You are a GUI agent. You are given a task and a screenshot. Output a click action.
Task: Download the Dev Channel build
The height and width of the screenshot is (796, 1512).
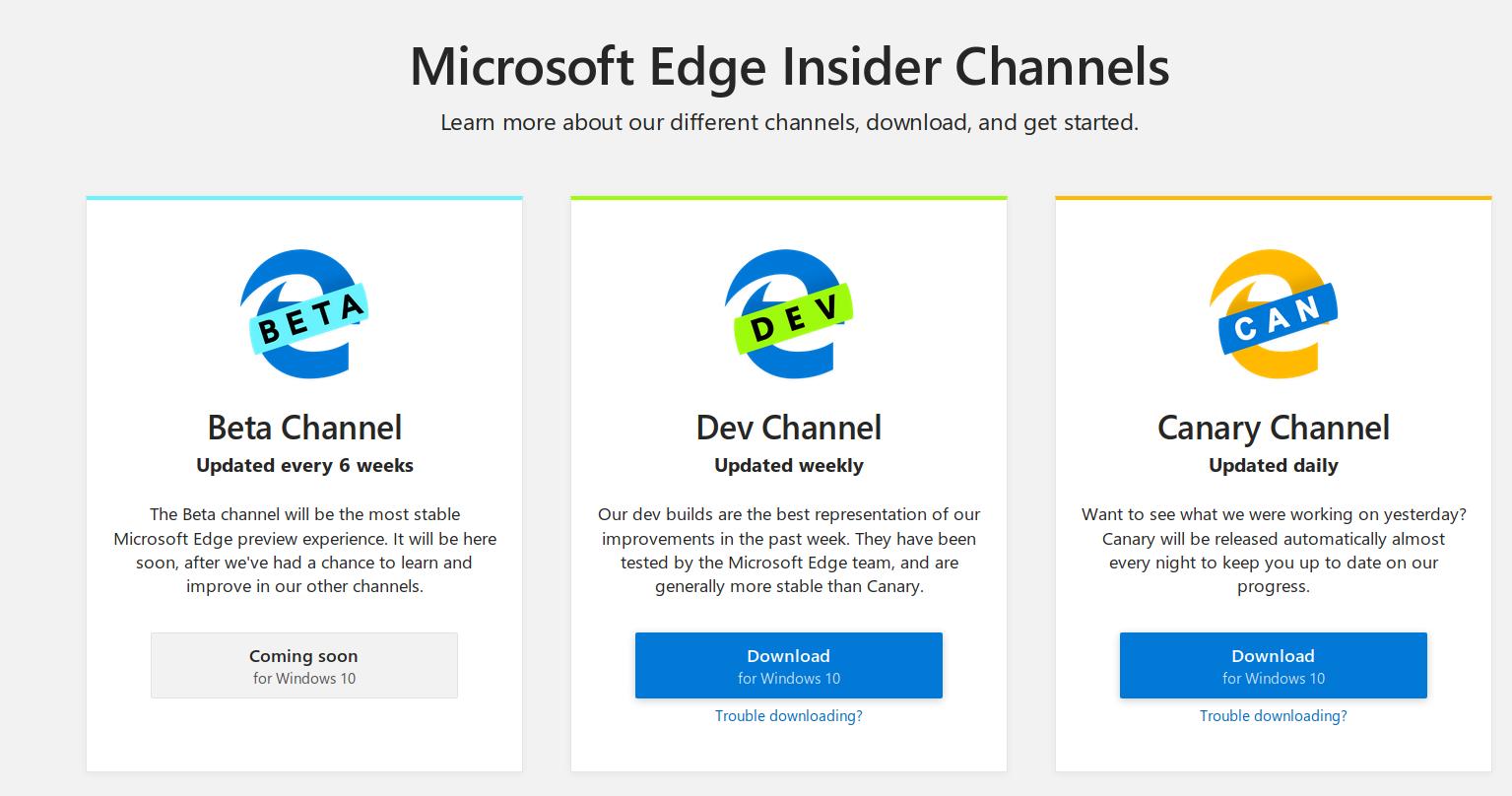click(x=789, y=666)
